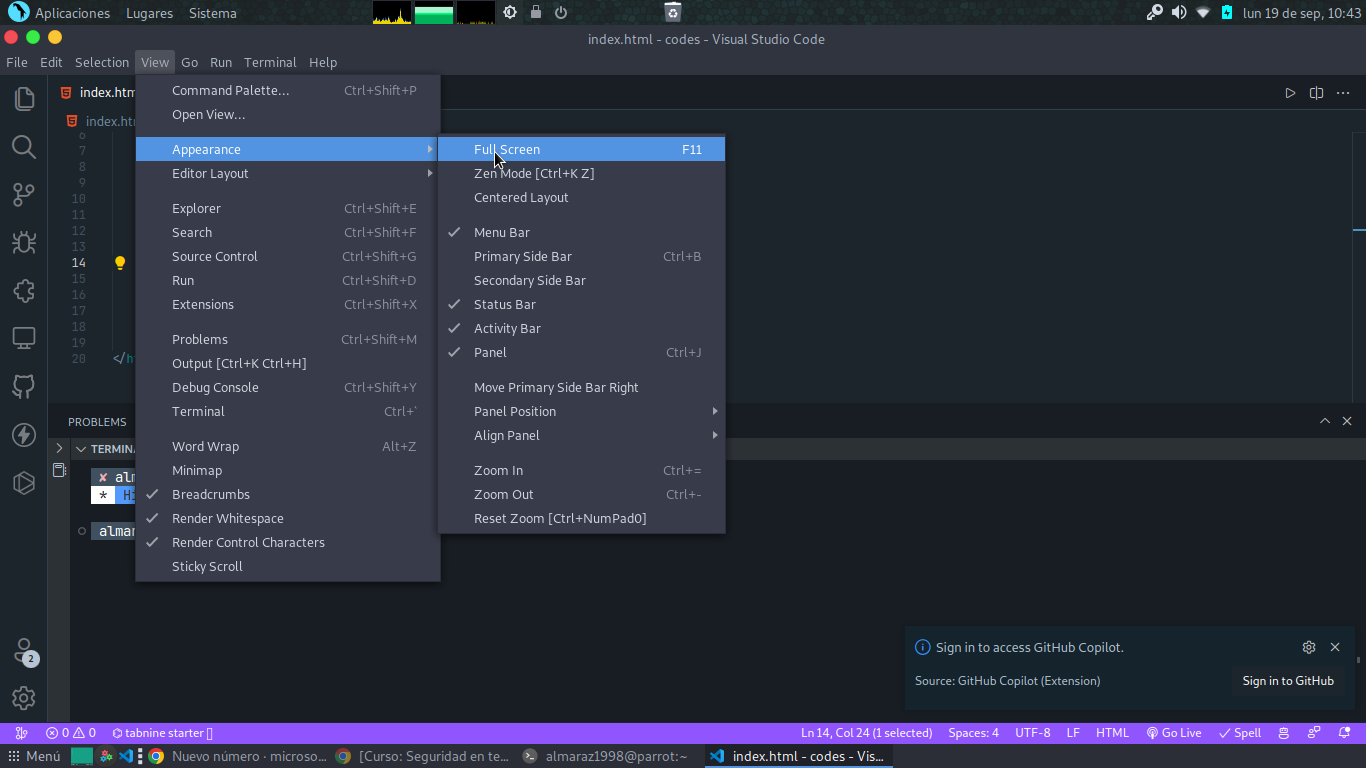Open the Panel Position submenu
This screenshot has width=1366, height=768.
(515, 411)
